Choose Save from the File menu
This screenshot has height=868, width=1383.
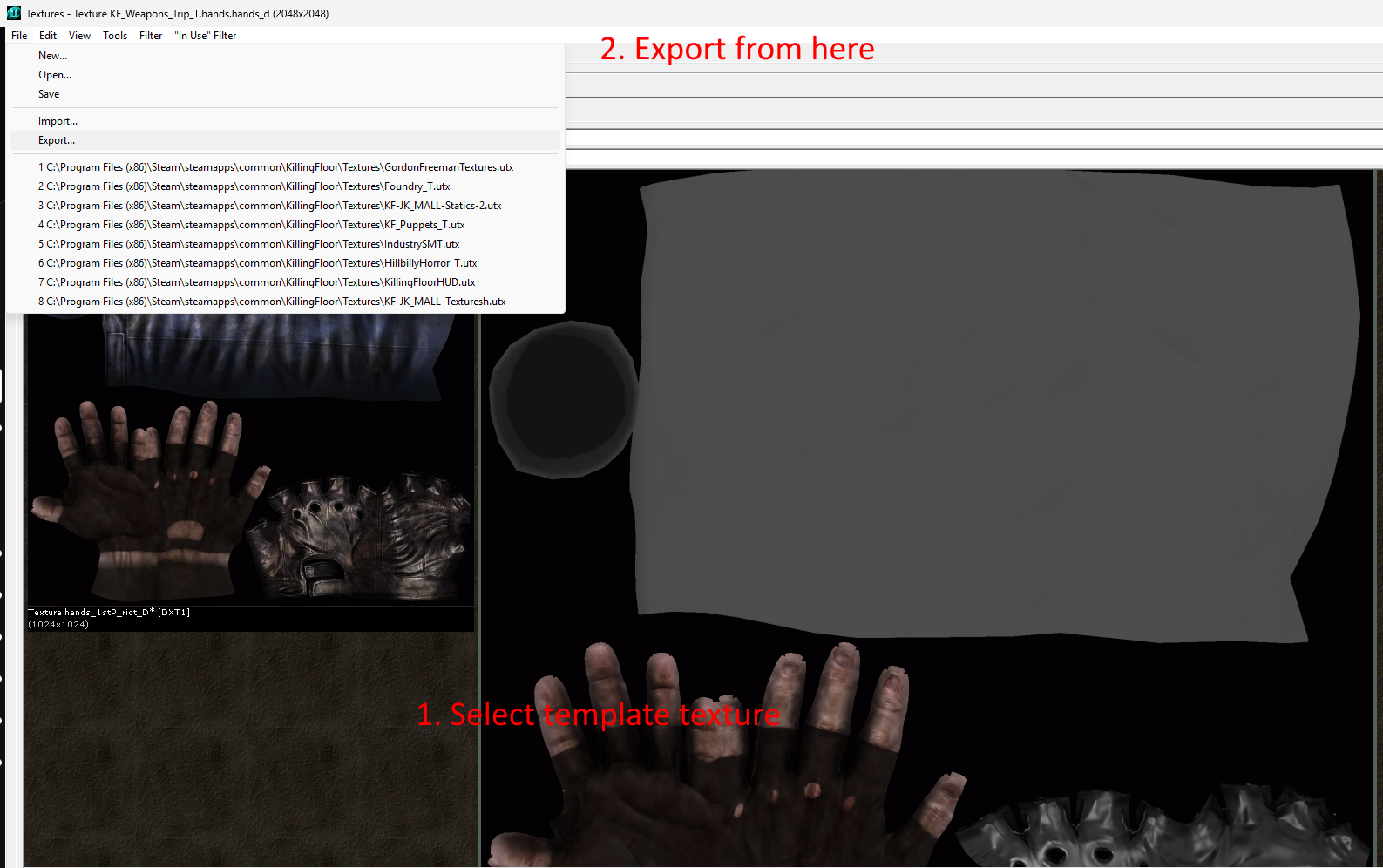pos(284,94)
